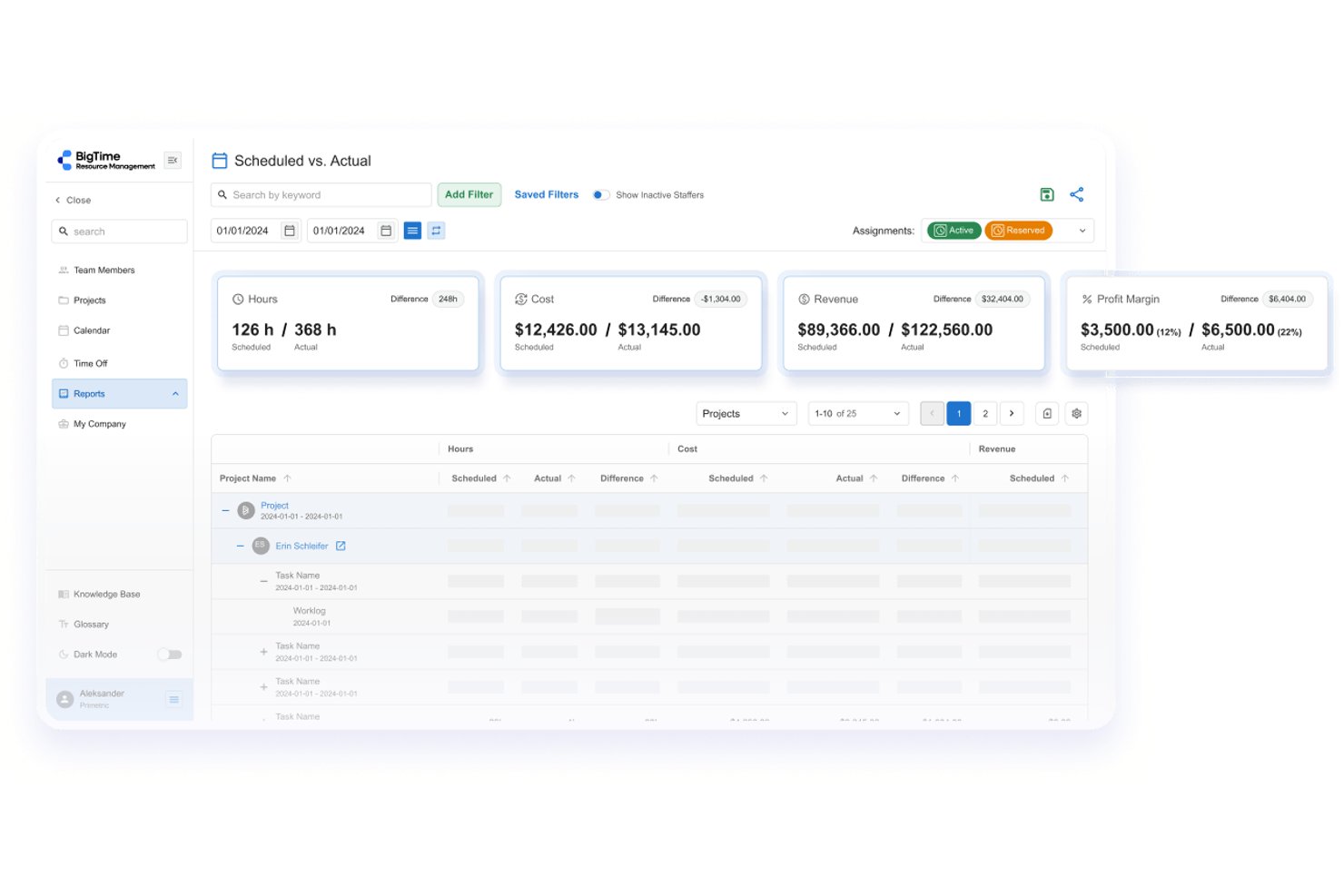Open Time Off in the sidebar
This screenshot has height=896, width=1344.
tap(91, 363)
